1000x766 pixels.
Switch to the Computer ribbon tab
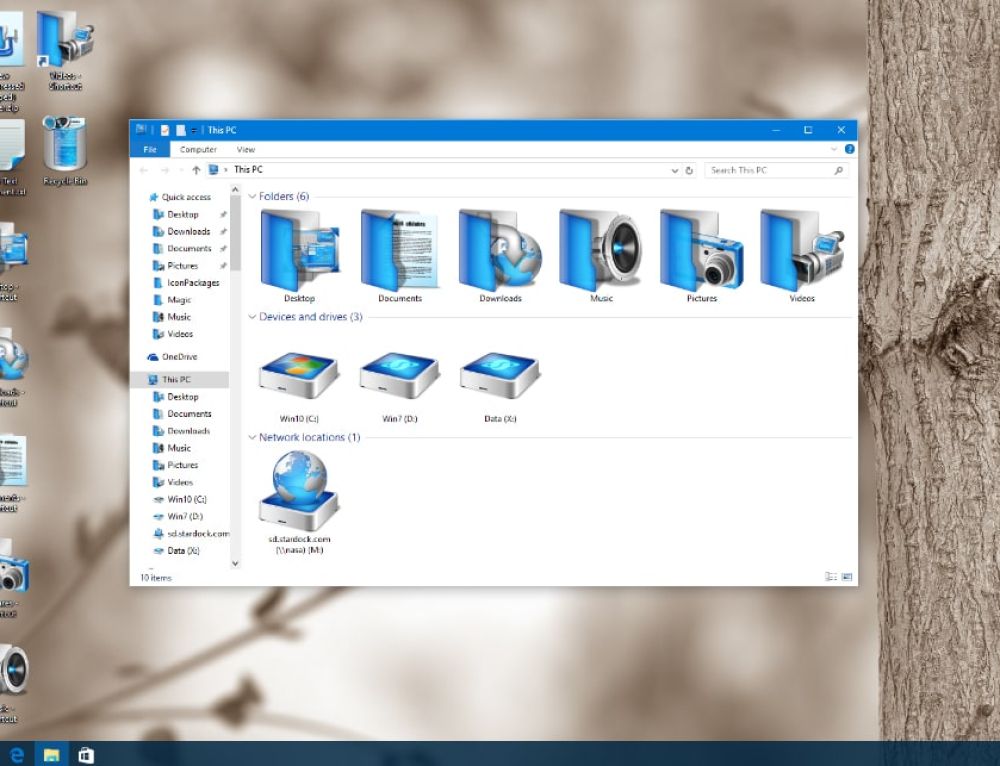tap(198, 148)
